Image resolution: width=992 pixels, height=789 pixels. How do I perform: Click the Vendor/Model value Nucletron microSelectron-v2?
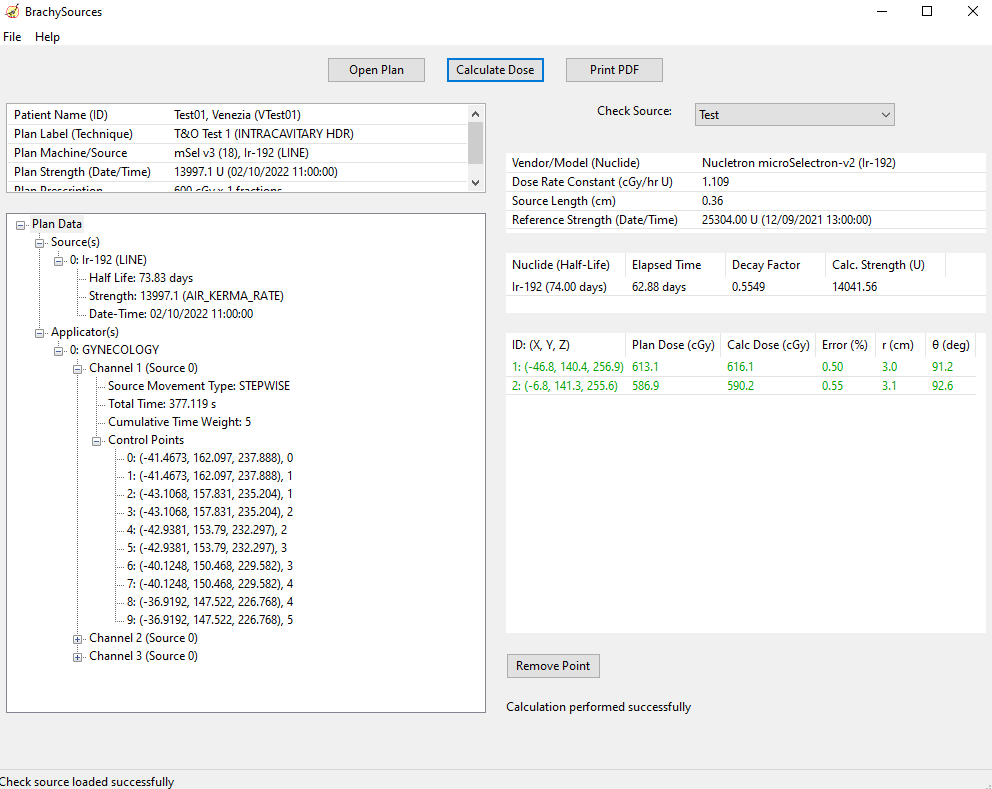pyautogui.click(x=798, y=163)
